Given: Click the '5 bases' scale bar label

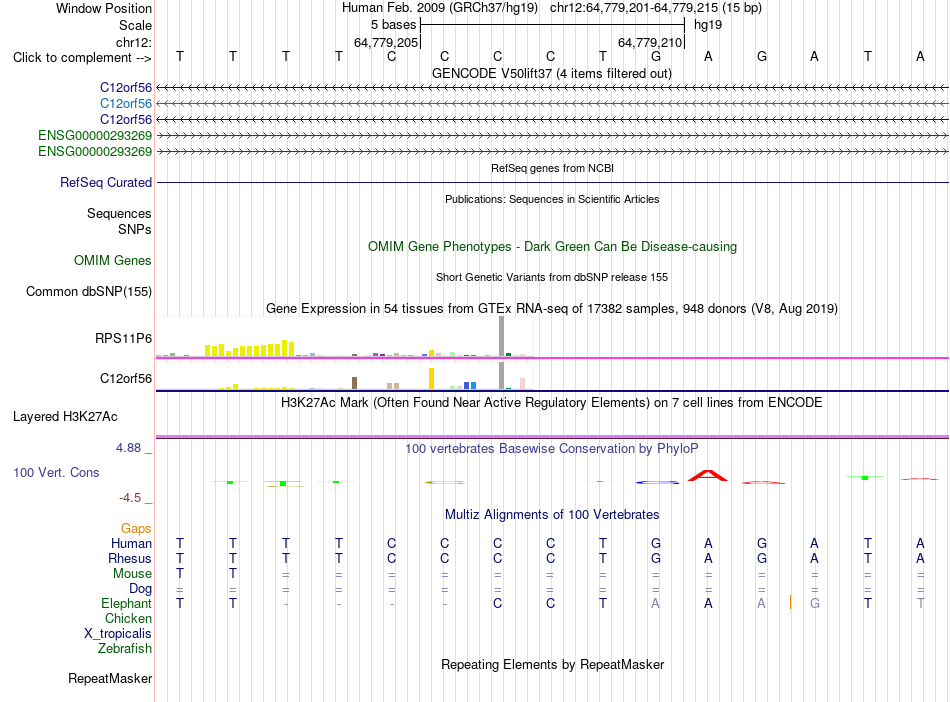Looking at the screenshot, I should tap(394, 25).
